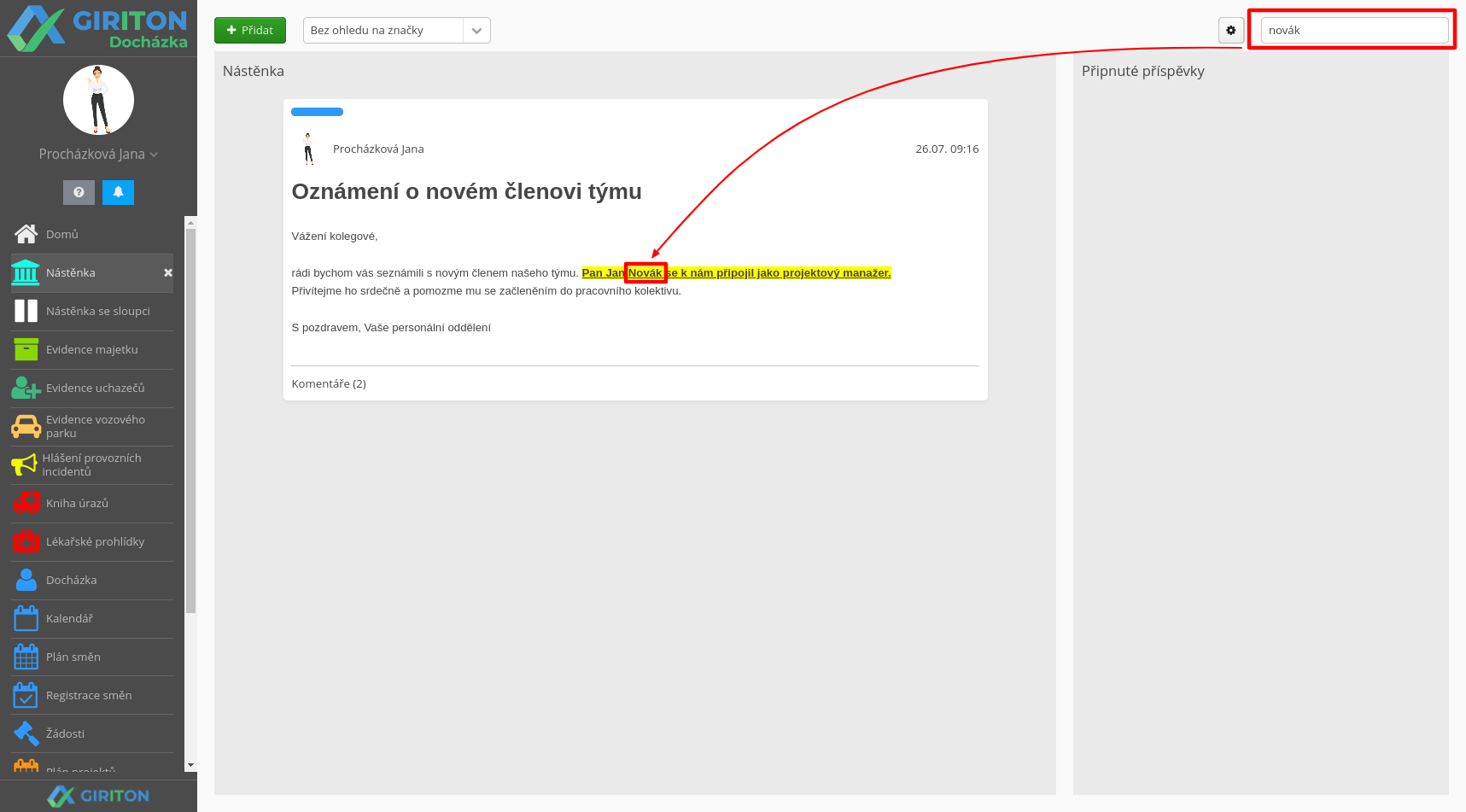This screenshot has height=812, width=1466.
Task: Click the Vážení kolegové greeting text
Action: 335,236
